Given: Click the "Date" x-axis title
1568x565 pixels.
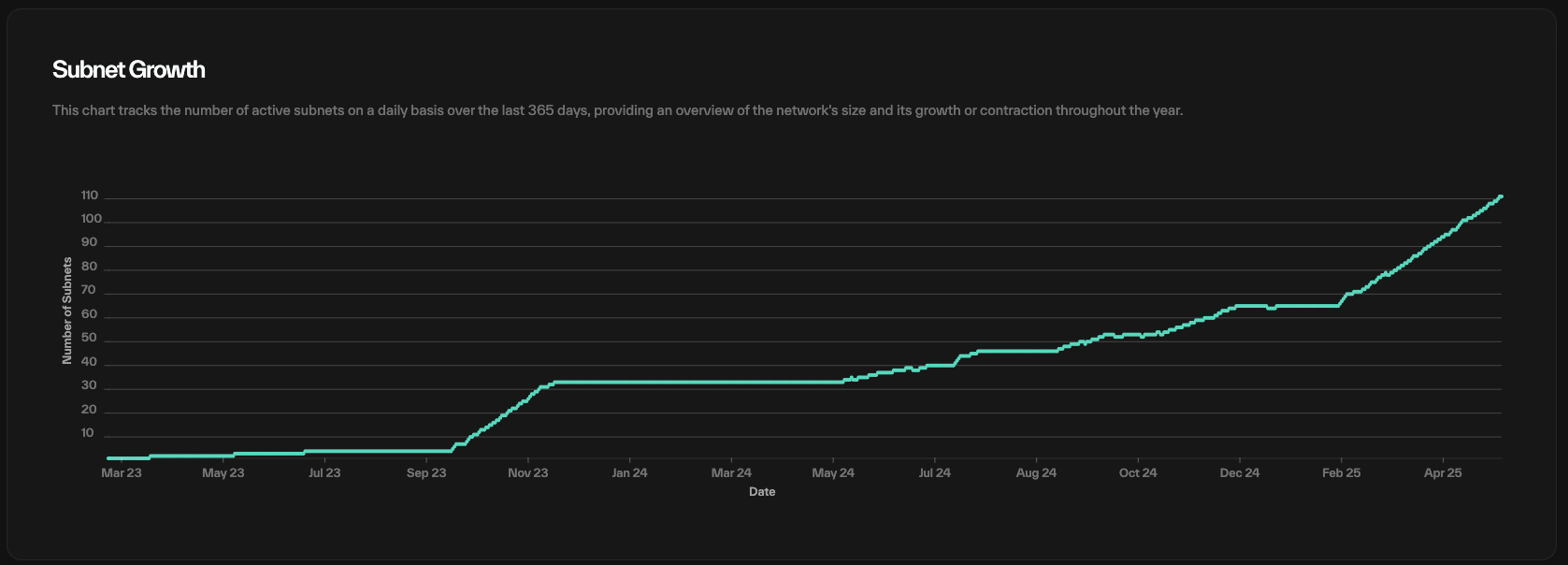Looking at the screenshot, I should pyautogui.click(x=761, y=492).
